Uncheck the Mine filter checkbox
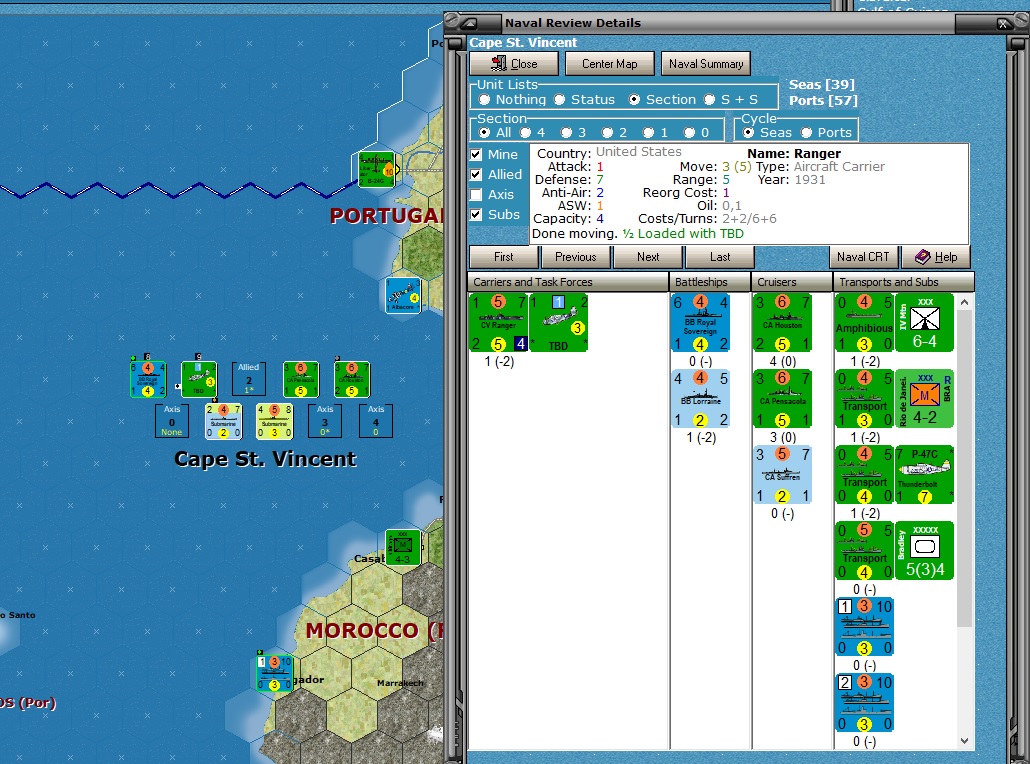Screen dimensions: 1030x764 click(x=475, y=154)
